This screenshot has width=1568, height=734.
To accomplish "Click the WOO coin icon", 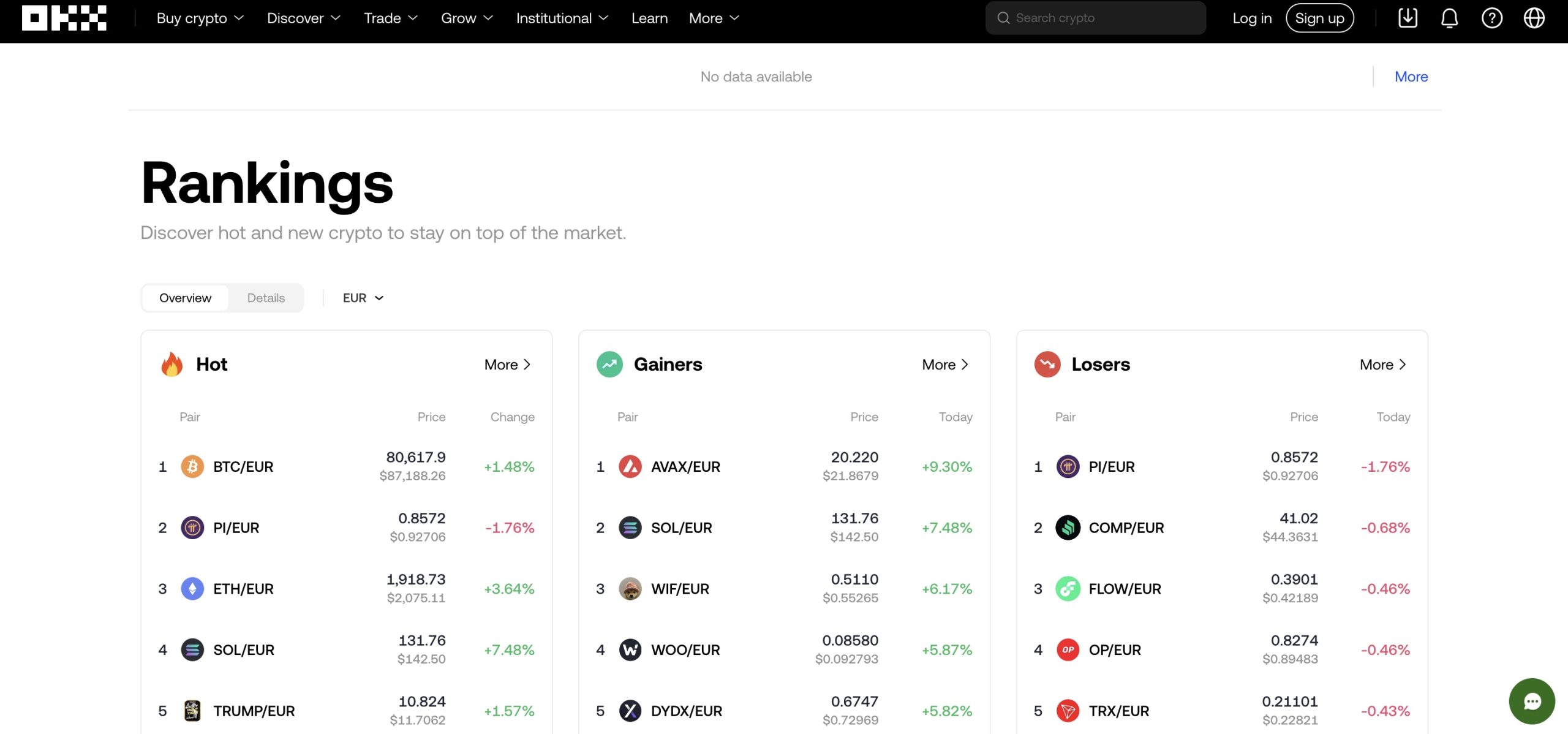I will [x=630, y=649].
